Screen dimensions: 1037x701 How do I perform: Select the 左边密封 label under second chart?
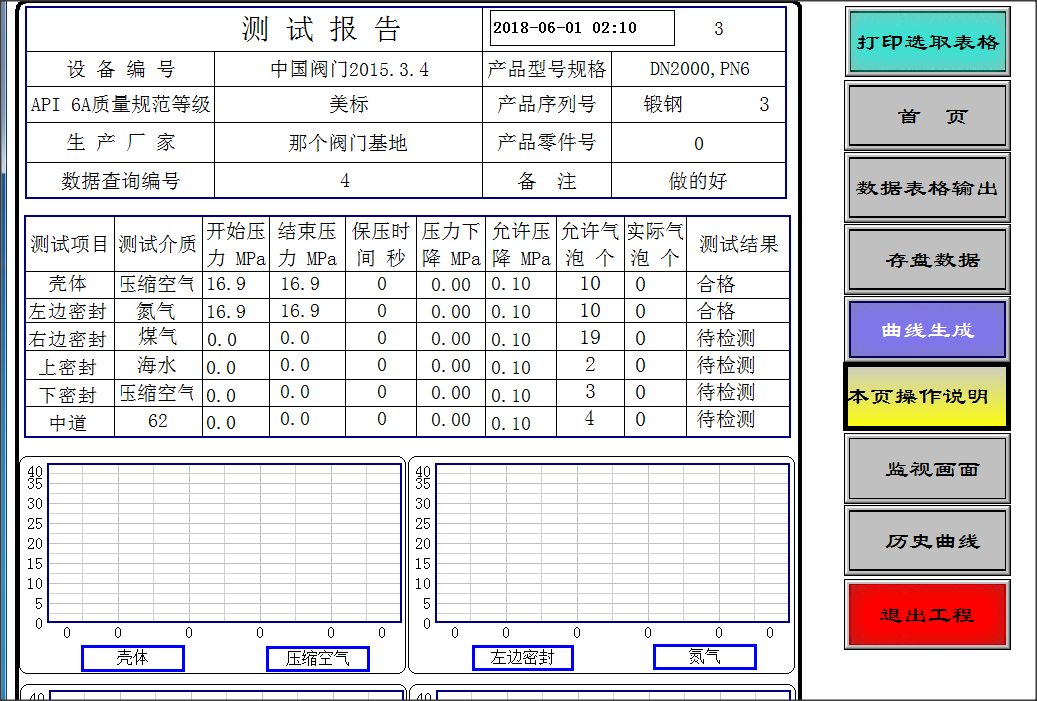[x=522, y=658]
